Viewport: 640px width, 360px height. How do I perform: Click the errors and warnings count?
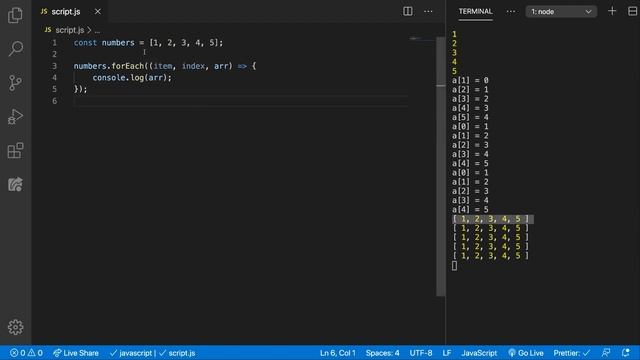click(26, 353)
